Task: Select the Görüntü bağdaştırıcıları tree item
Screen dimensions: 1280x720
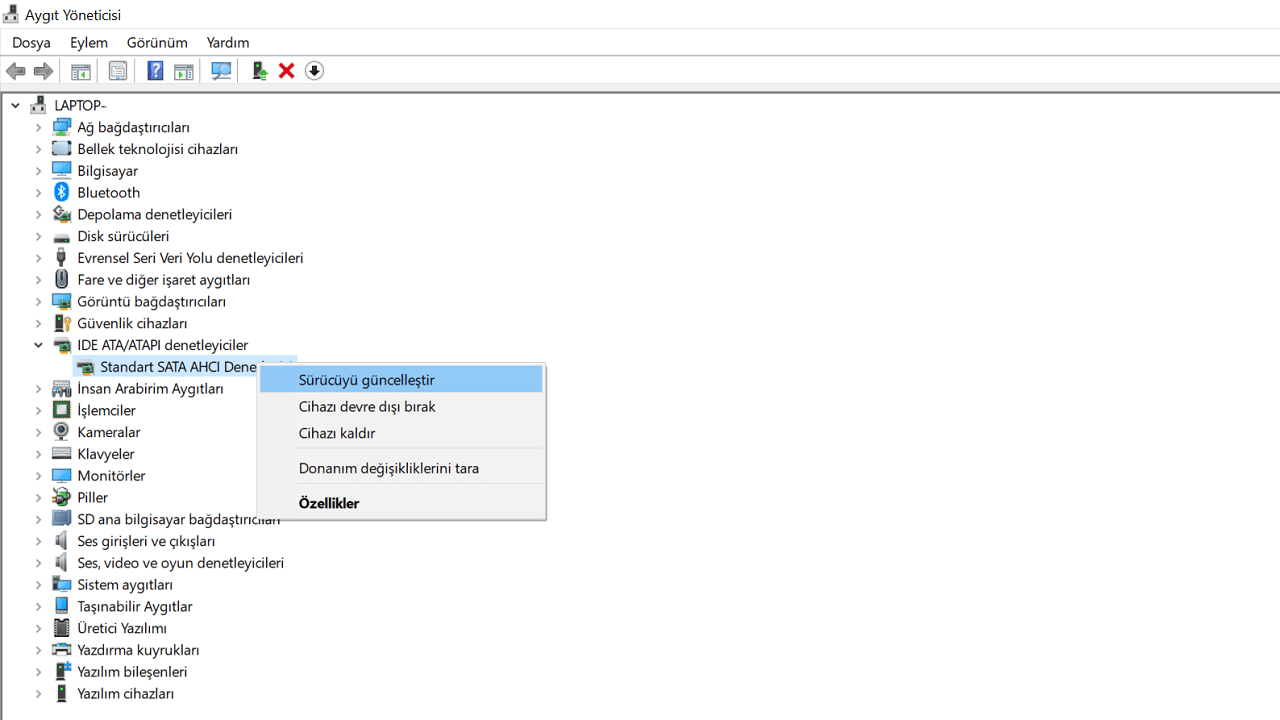Action: [x=151, y=301]
